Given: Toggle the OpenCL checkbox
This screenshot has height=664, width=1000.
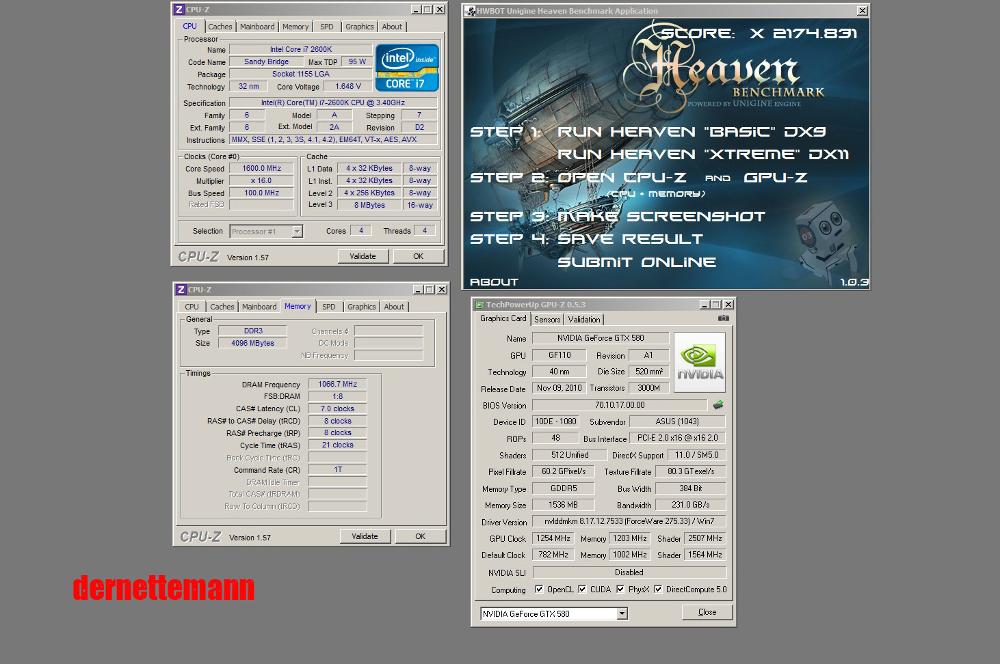Looking at the screenshot, I should click(539, 589).
